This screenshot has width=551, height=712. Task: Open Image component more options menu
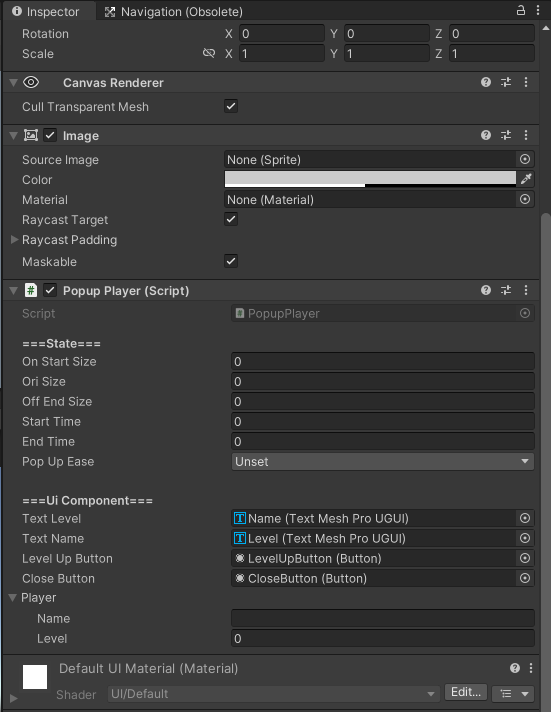tap(526, 135)
